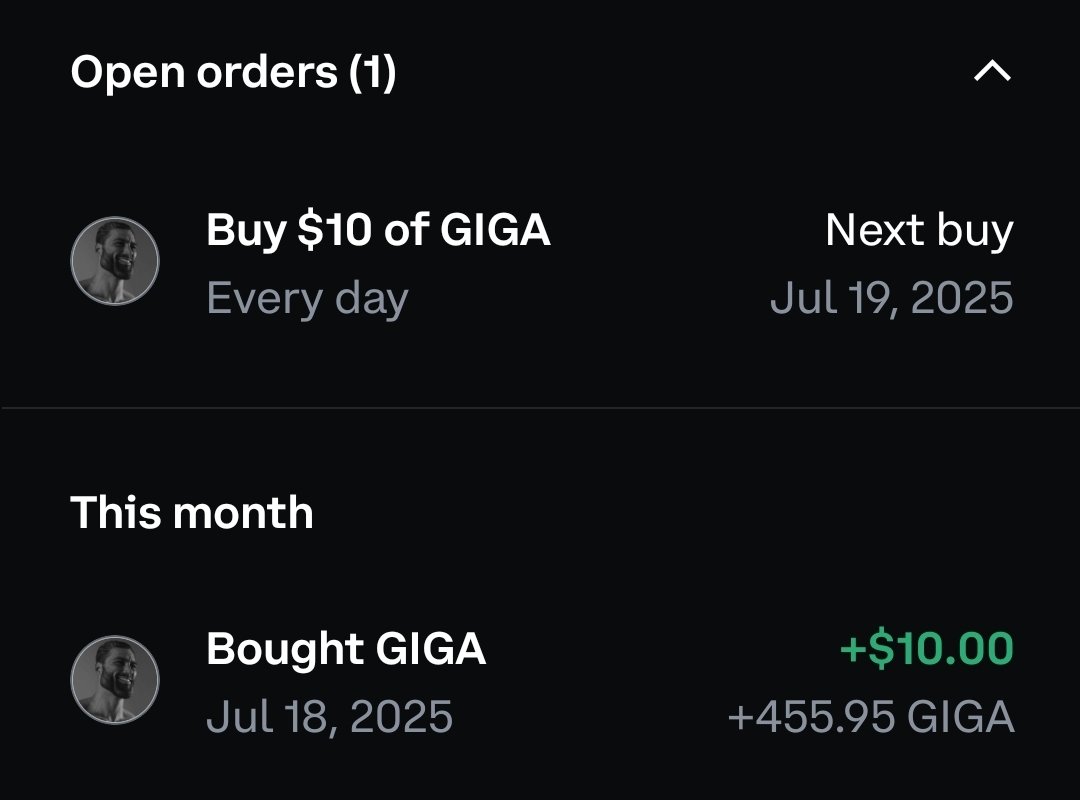
Task: Tap the Next buy label
Action: (x=920, y=231)
